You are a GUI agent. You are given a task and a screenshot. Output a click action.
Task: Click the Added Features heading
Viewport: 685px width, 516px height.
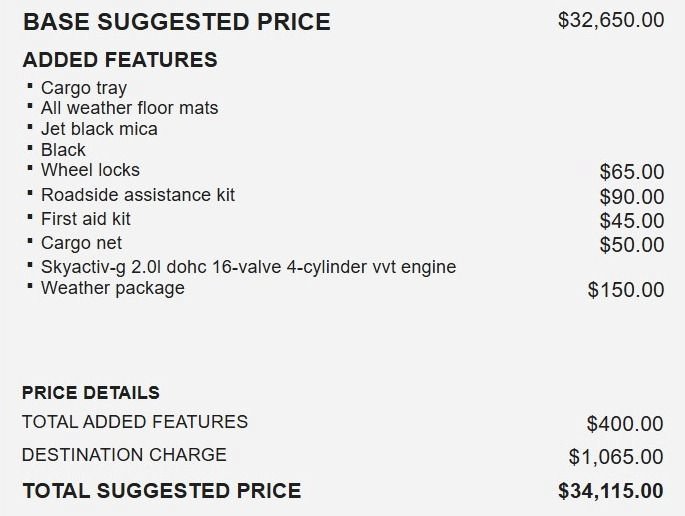120,60
